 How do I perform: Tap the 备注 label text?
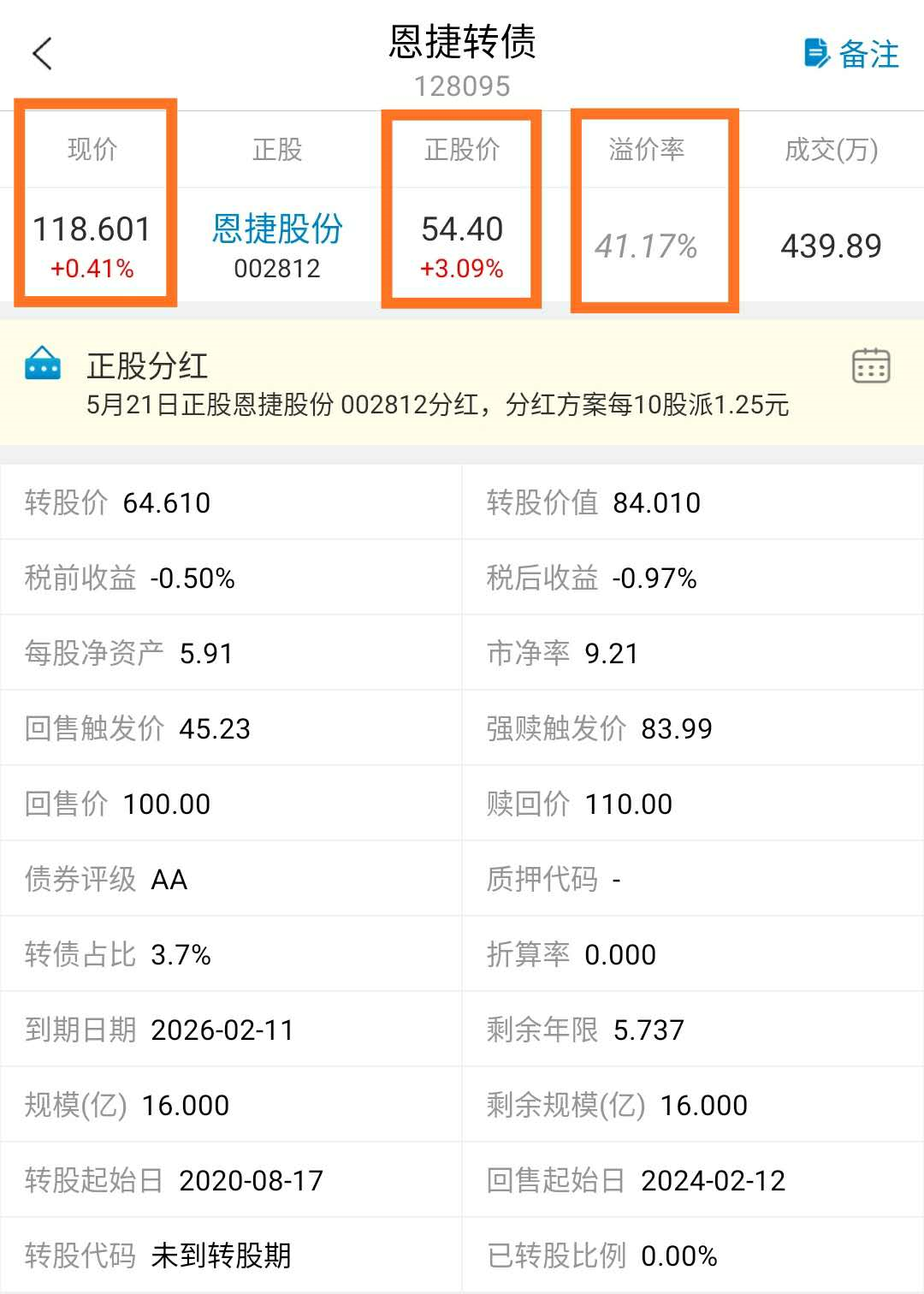pyautogui.click(x=868, y=54)
